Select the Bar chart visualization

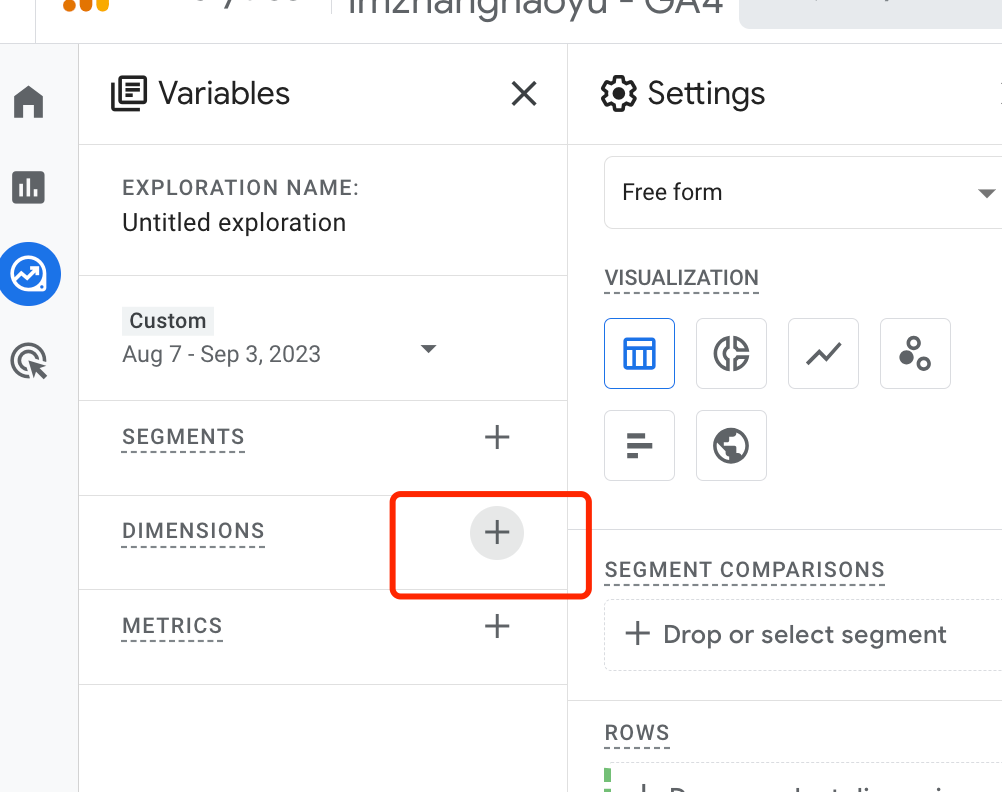[639, 446]
